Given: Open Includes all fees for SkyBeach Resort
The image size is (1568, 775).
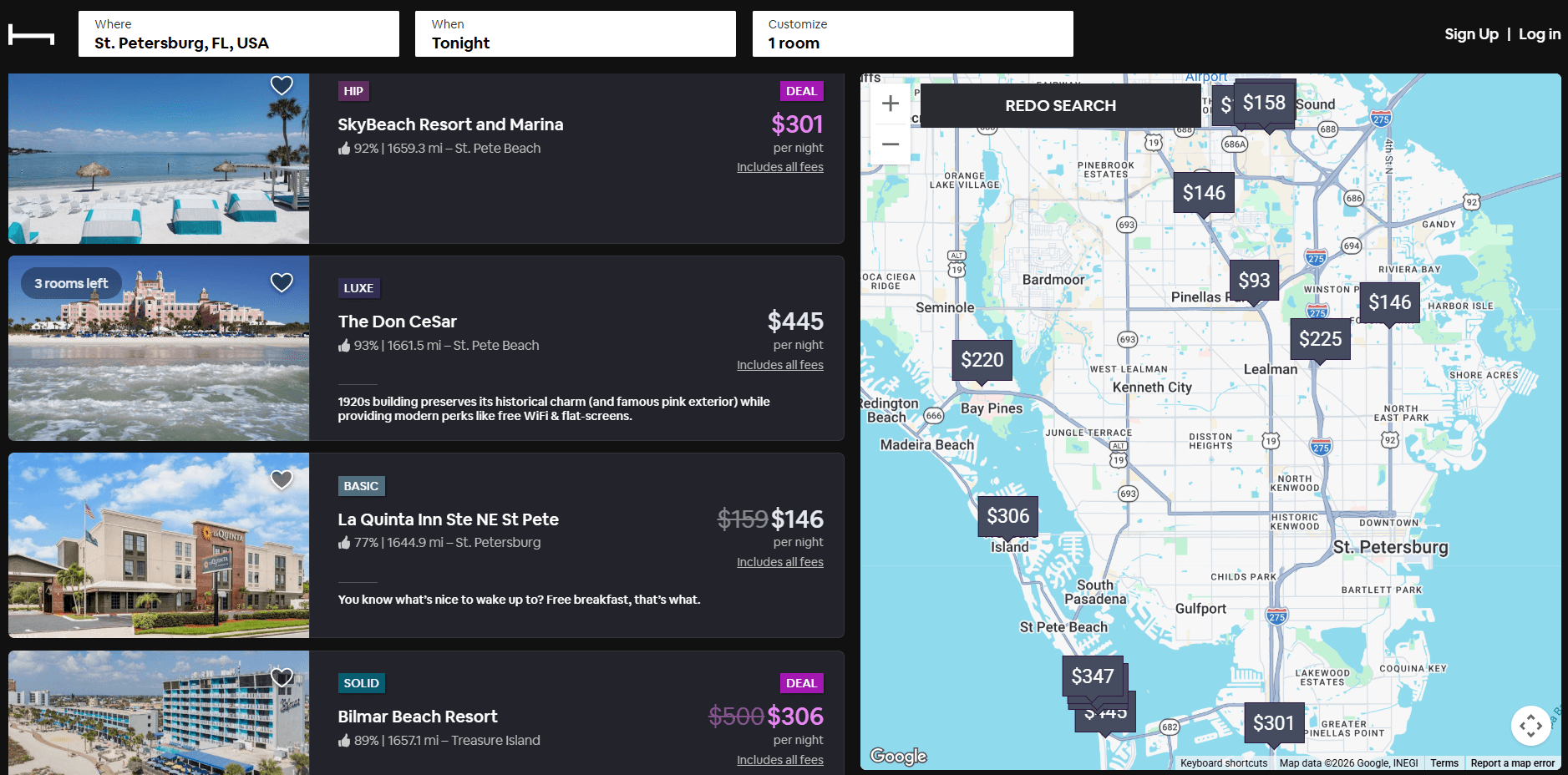Looking at the screenshot, I should pyautogui.click(x=780, y=167).
